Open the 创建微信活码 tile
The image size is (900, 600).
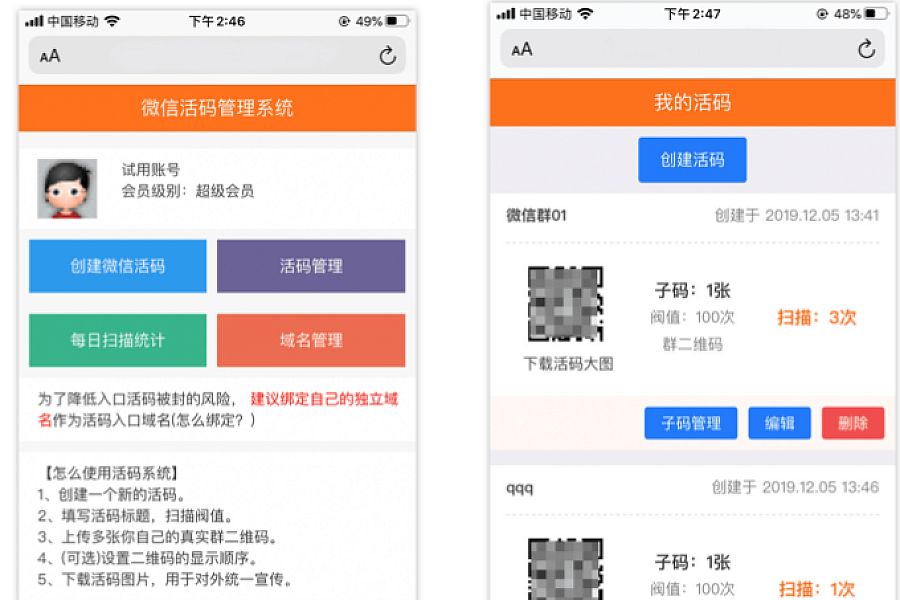118,266
